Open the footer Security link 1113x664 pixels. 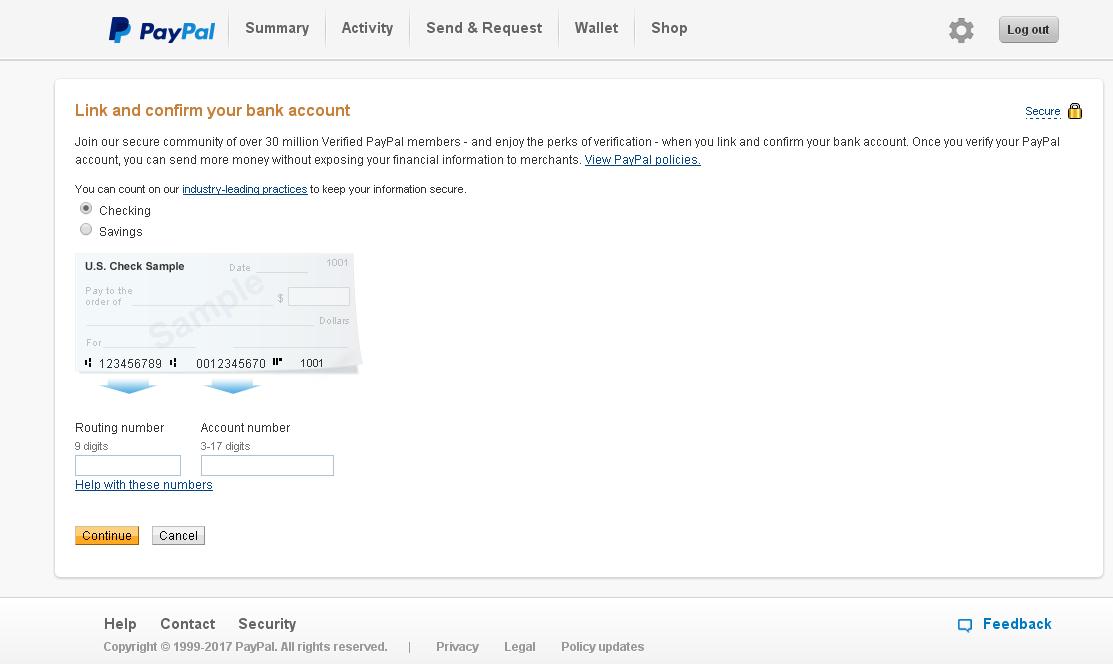click(267, 624)
